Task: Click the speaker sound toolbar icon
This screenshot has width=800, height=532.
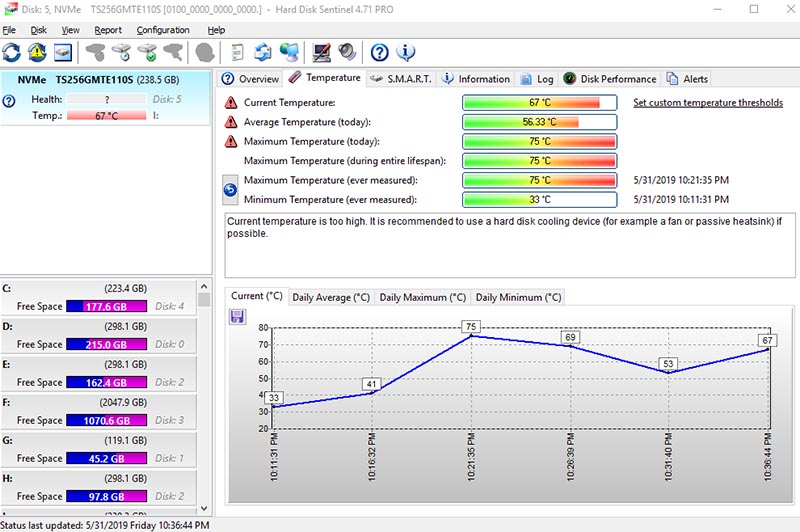Action: tap(347, 52)
